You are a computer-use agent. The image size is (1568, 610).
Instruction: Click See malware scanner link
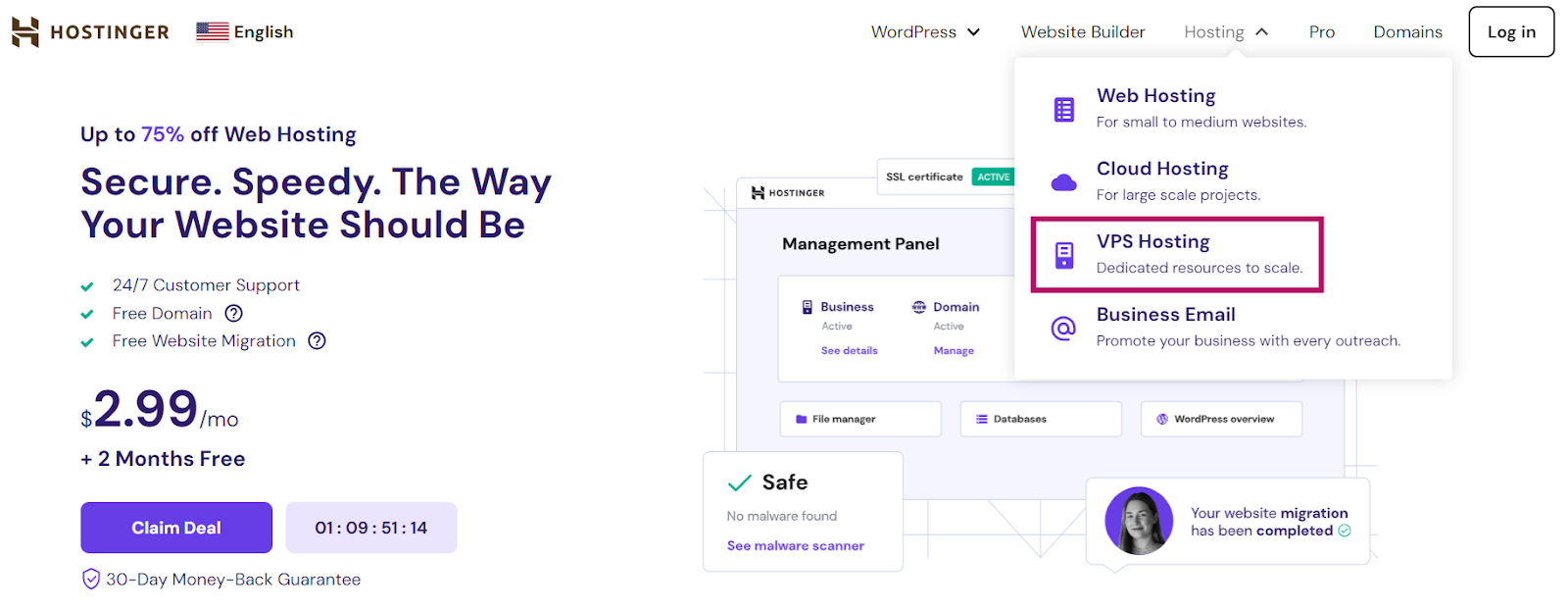[796, 546]
